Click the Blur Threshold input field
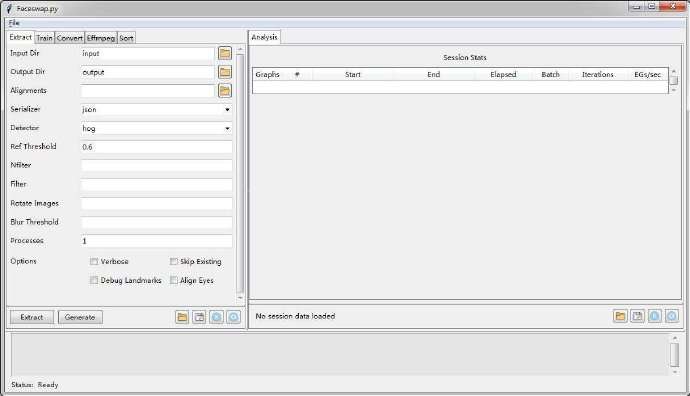The height and width of the screenshot is (396, 690). click(x=157, y=223)
